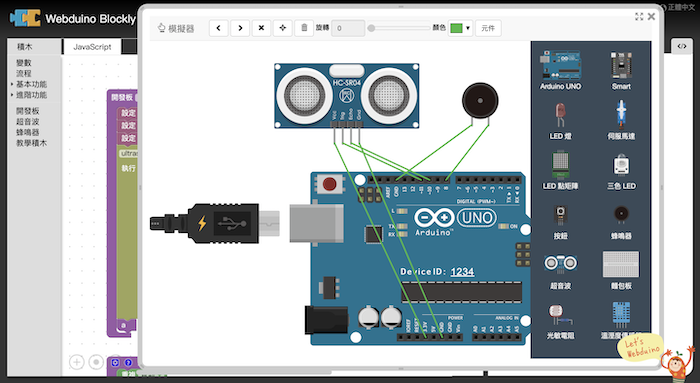Click the move arrows tool button
Image resolution: width=700 pixels, height=383 pixels.
click(x=283, y=28)
